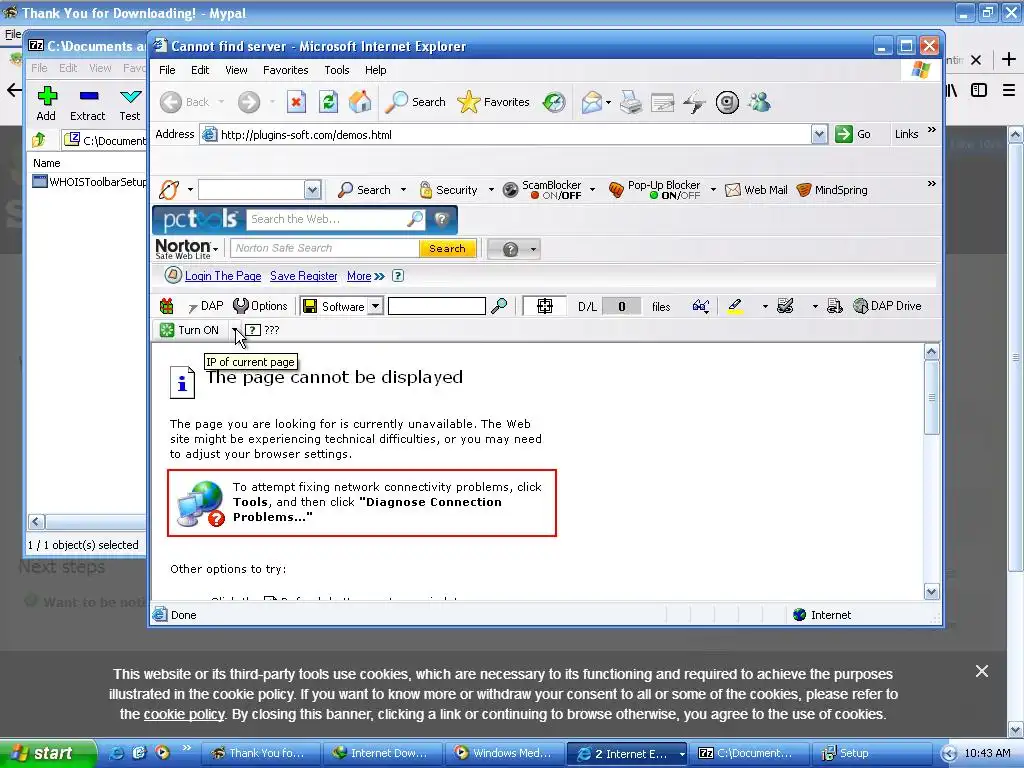Open the address bar dropdown
Viewport: 1024px width, 768px height.
point(820,135)
